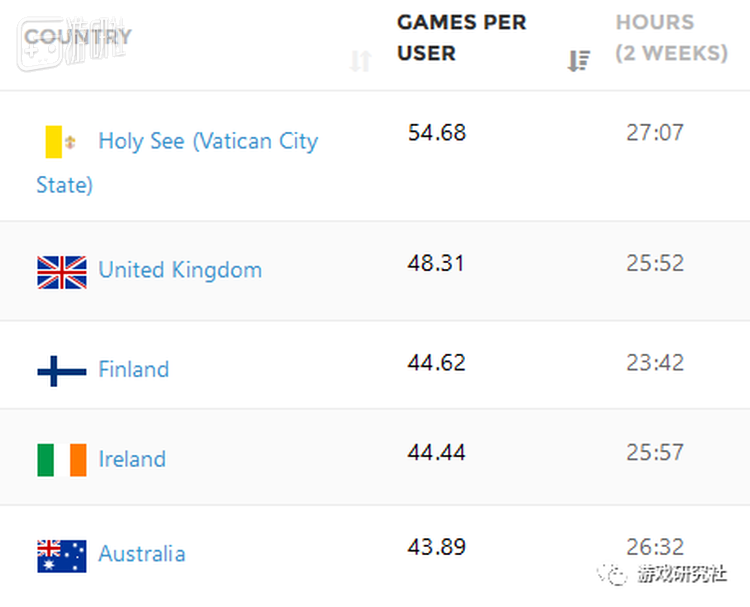750x607 pixels.
Task: Click the 25:57 hours value for Ireland
Action: pos(655,452)
